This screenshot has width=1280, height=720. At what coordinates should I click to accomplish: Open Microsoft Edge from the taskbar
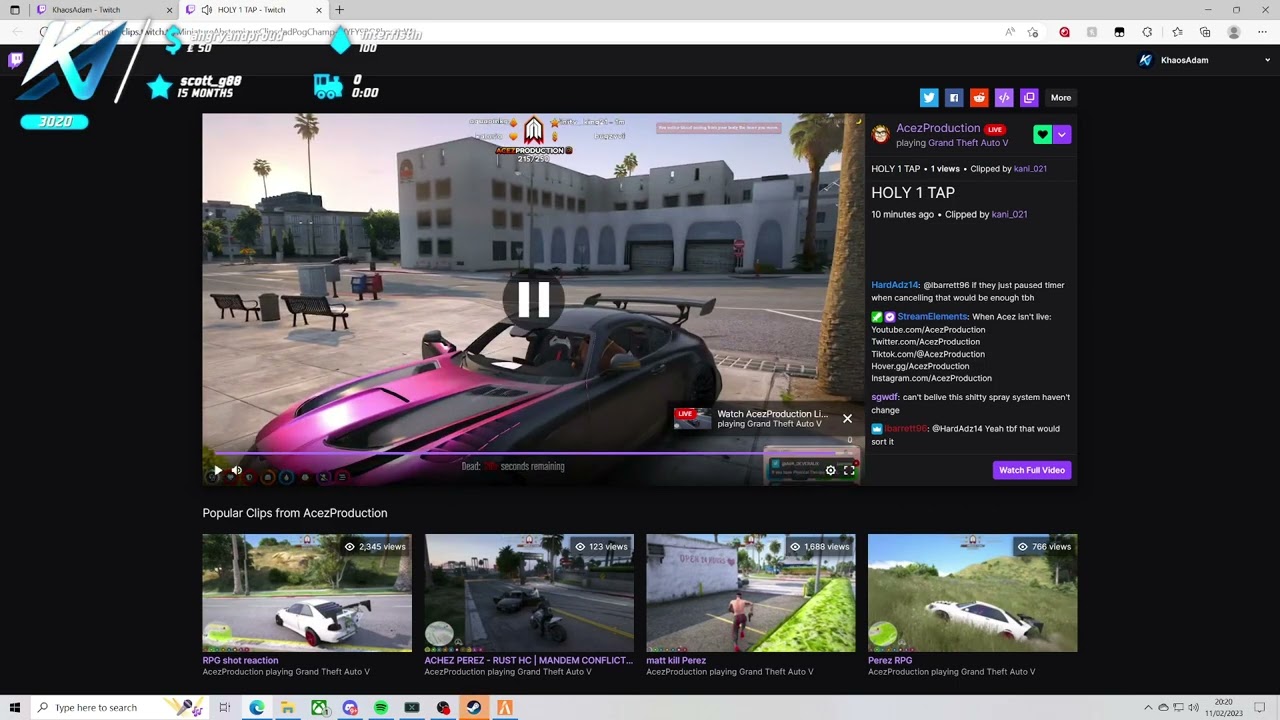[x=257, y=707]
